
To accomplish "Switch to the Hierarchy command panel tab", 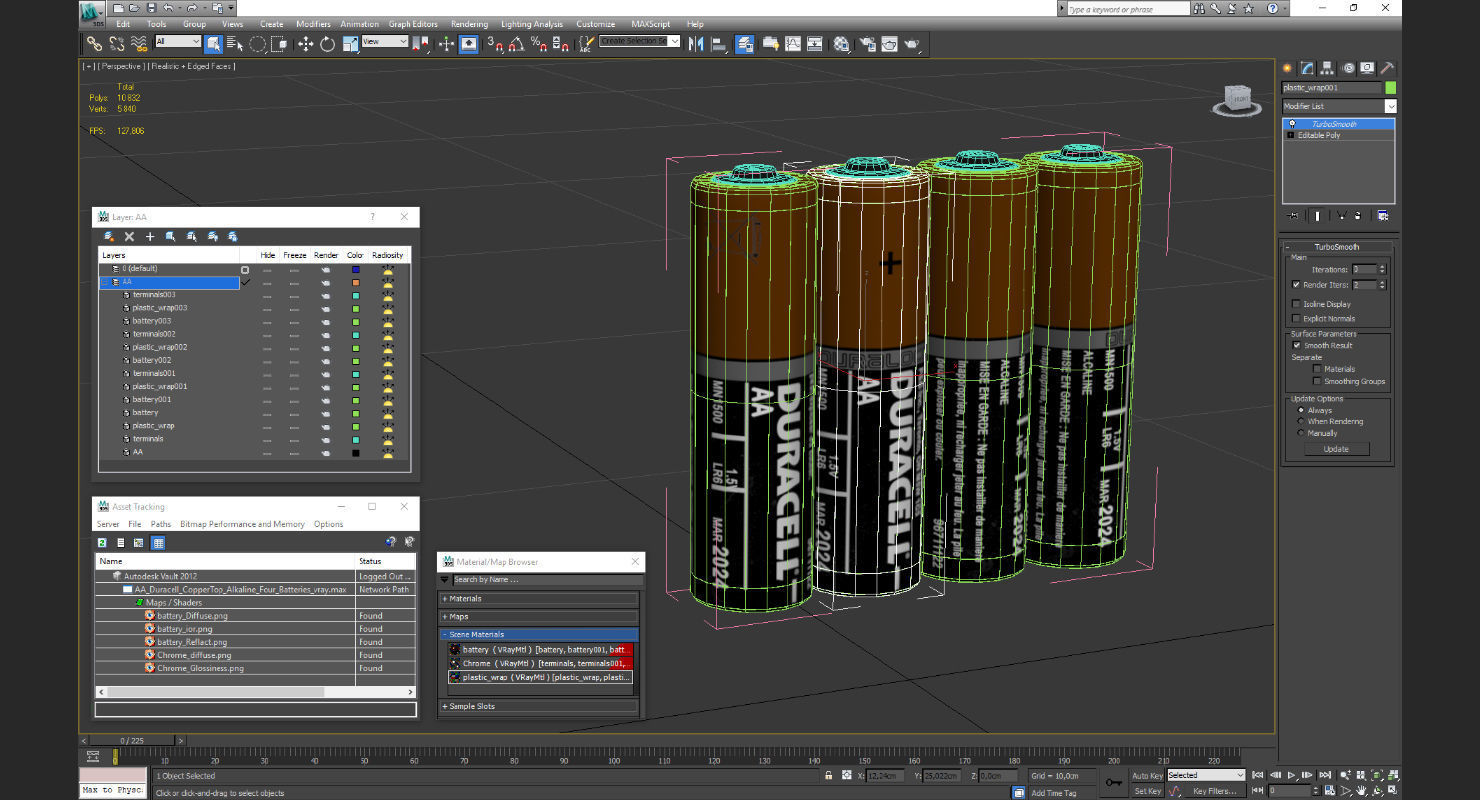I will pos(1327,68).
